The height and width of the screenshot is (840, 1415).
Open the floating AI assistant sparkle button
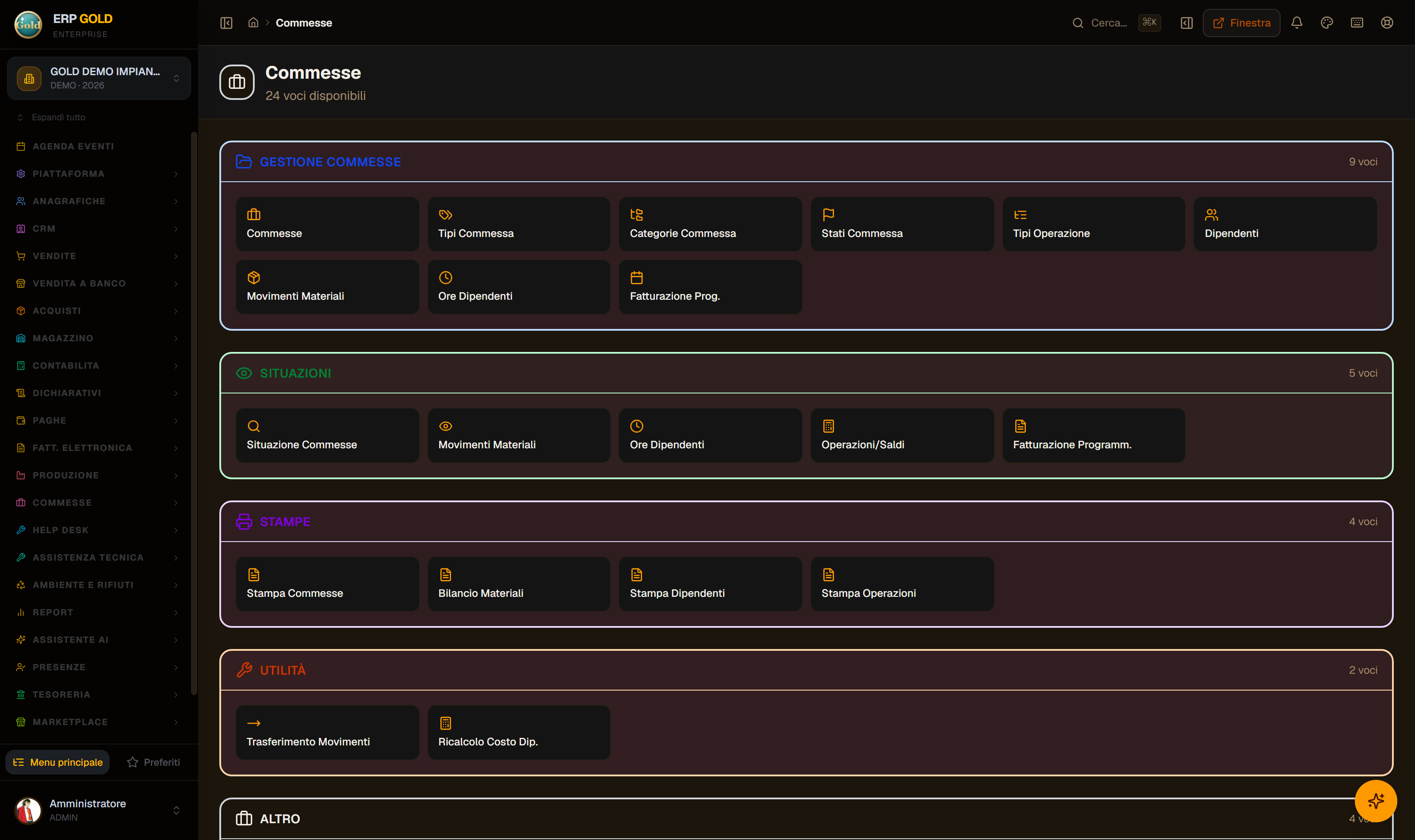(1375, 800)
